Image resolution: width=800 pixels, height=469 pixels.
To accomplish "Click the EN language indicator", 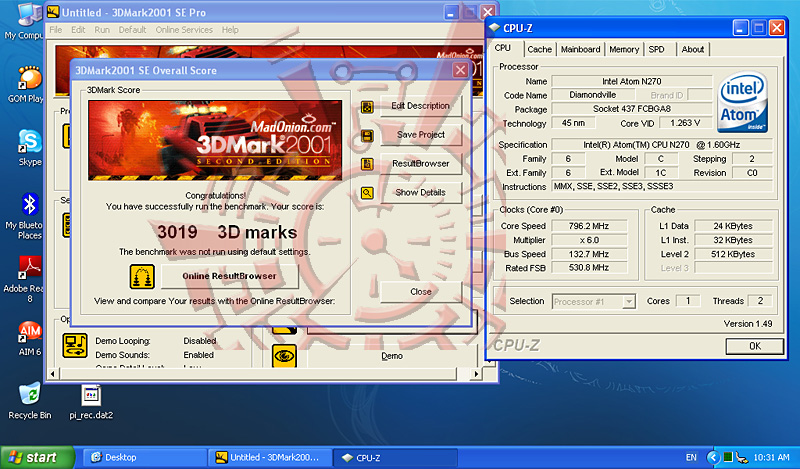I will pos(691,457).
